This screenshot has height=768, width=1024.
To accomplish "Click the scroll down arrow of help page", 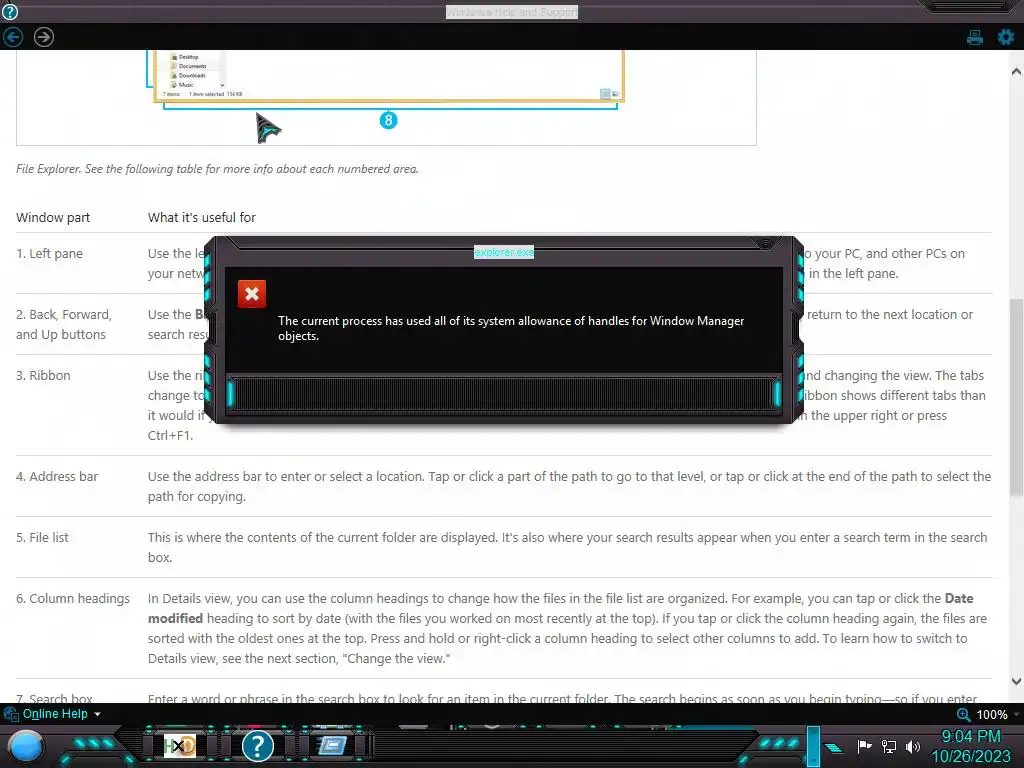I will [x=1016, y=681].
